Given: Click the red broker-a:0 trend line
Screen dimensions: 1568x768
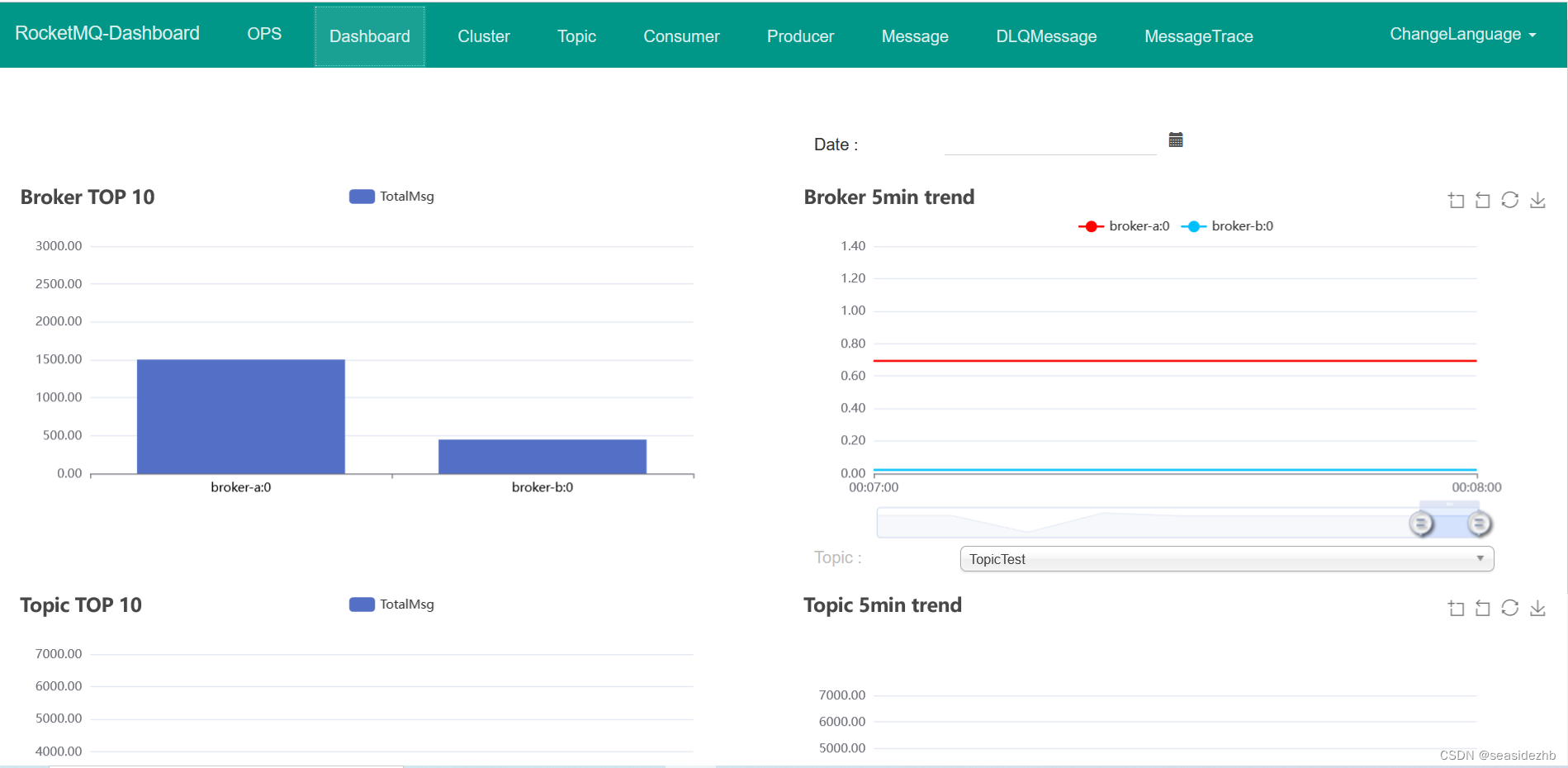Looking at the screenshot, I should [1175, 361].
